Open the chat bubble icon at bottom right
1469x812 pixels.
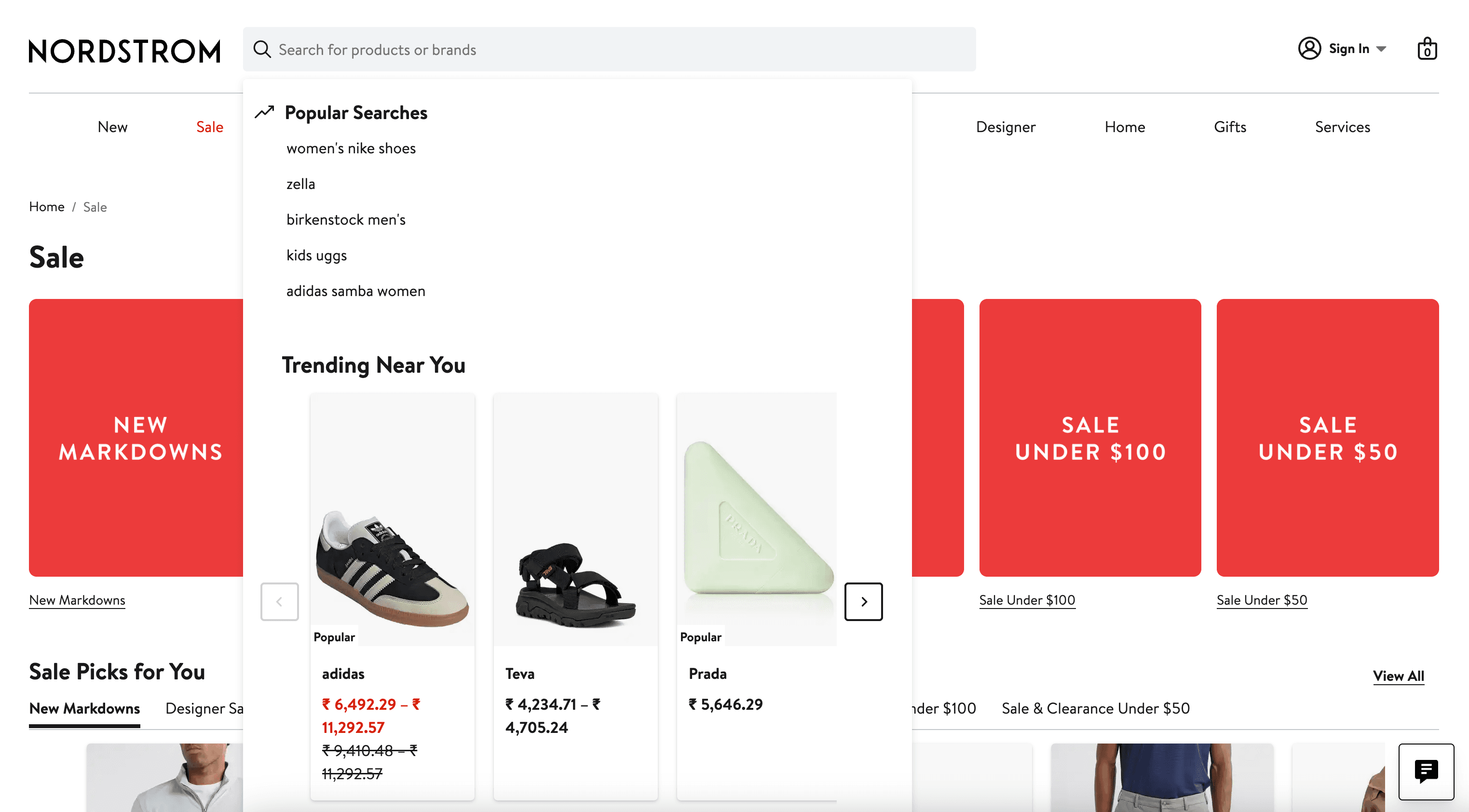(x=1426, y=771)
